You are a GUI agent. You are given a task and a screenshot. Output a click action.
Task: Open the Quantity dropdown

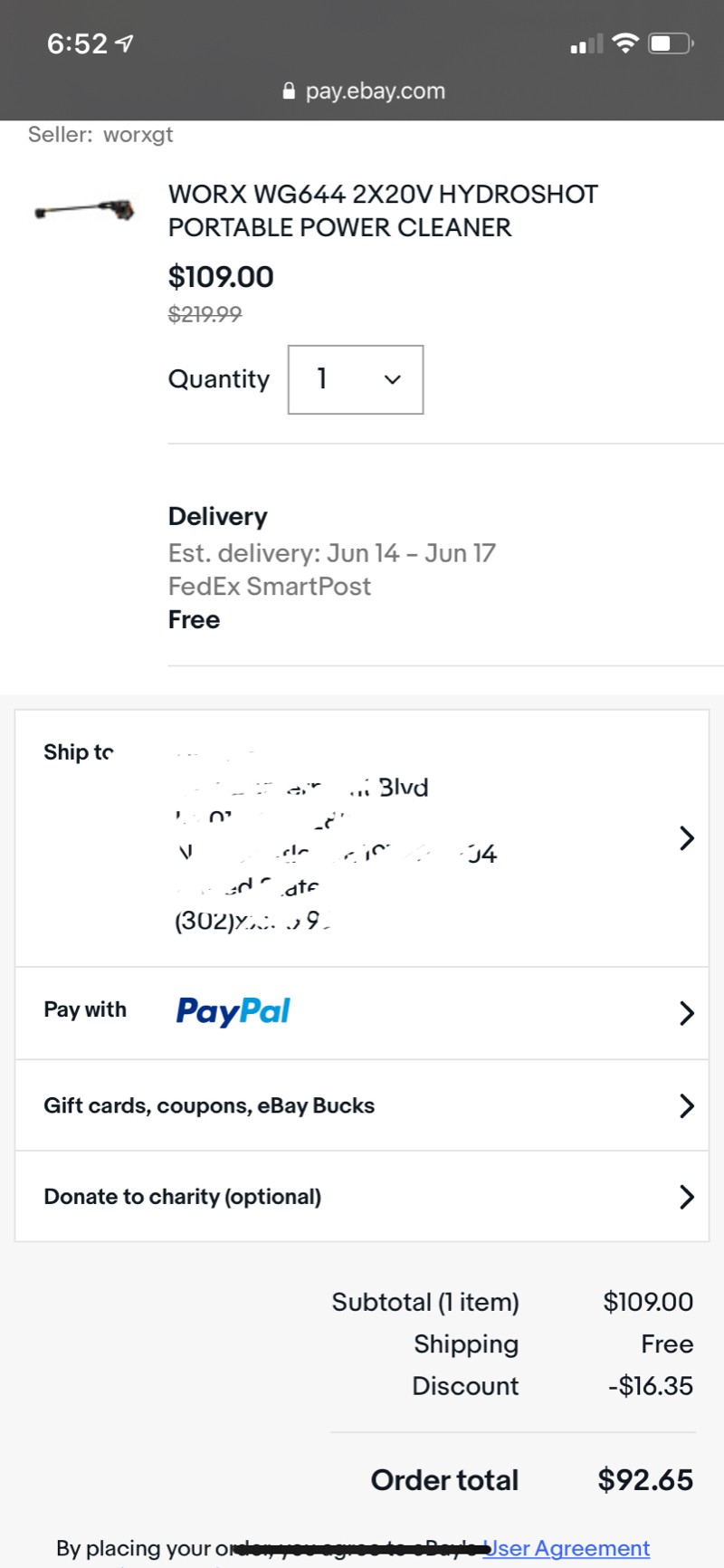[x=356, y=379]
